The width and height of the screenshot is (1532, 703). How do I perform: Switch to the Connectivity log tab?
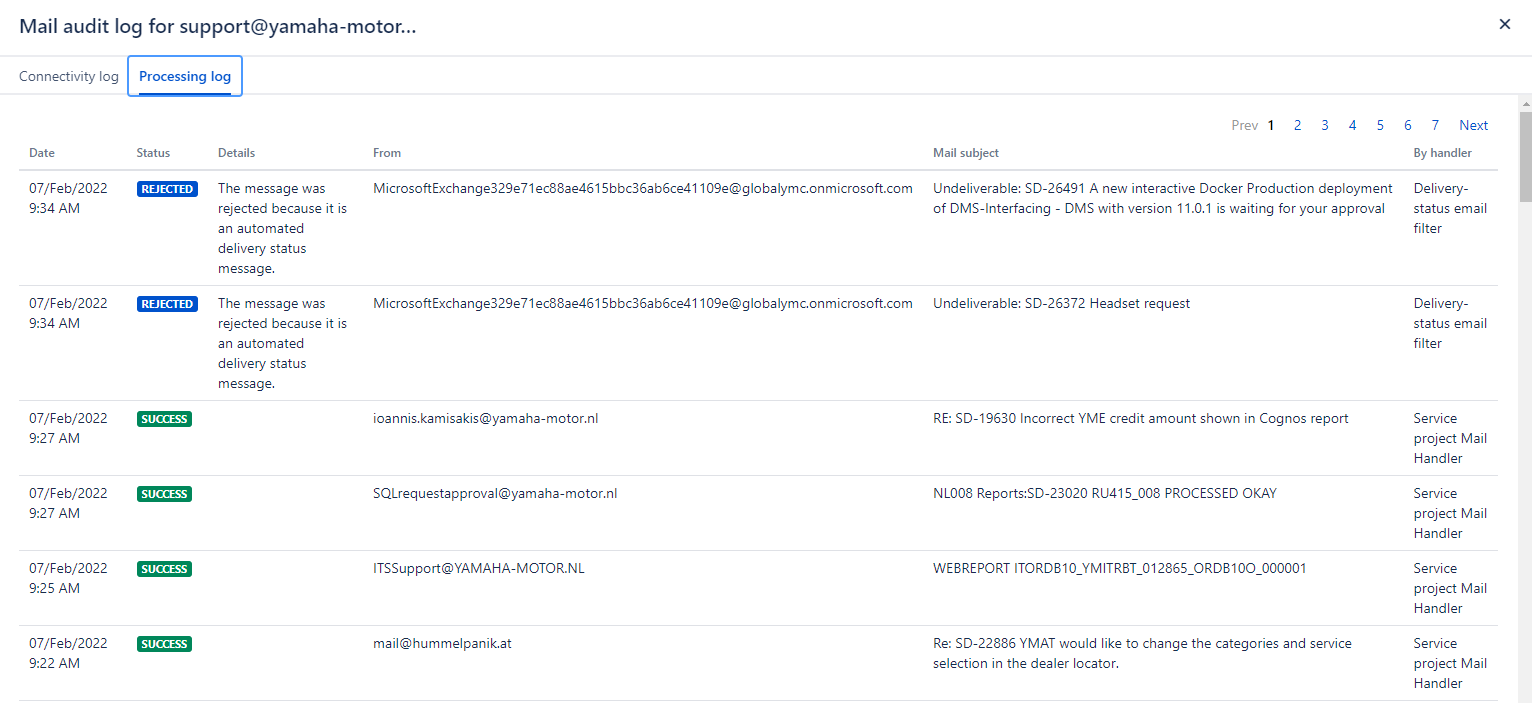coord(69,76)
